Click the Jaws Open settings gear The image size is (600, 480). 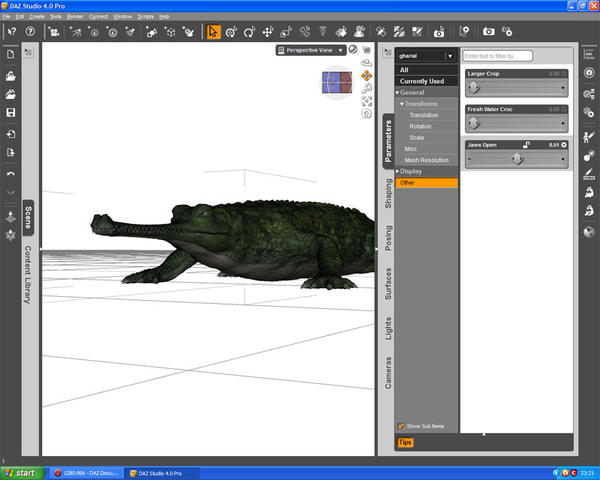[564, 145]
